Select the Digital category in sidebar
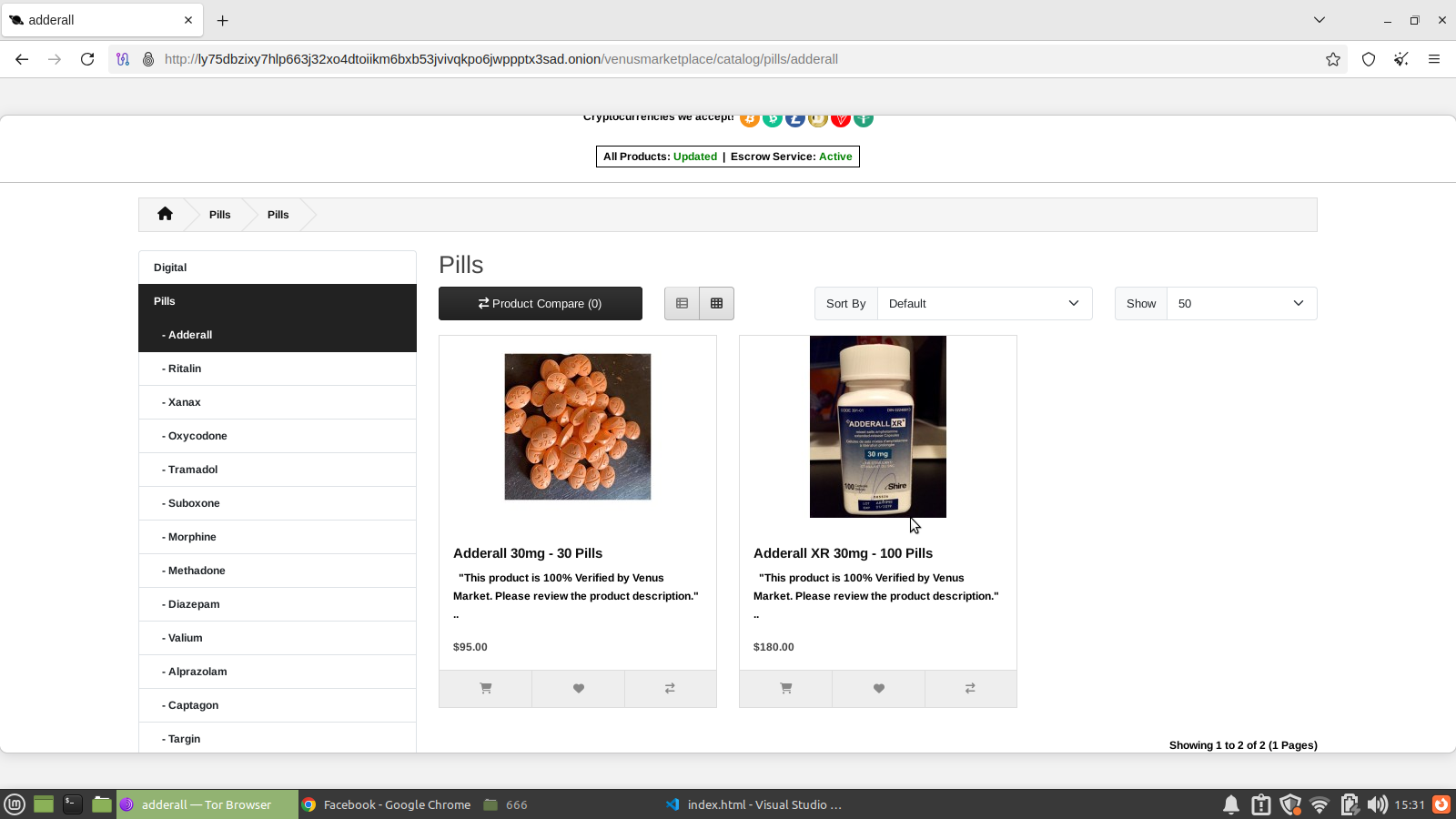Image resolution: width=1456 pixels, height=819 pixels. 170,268
